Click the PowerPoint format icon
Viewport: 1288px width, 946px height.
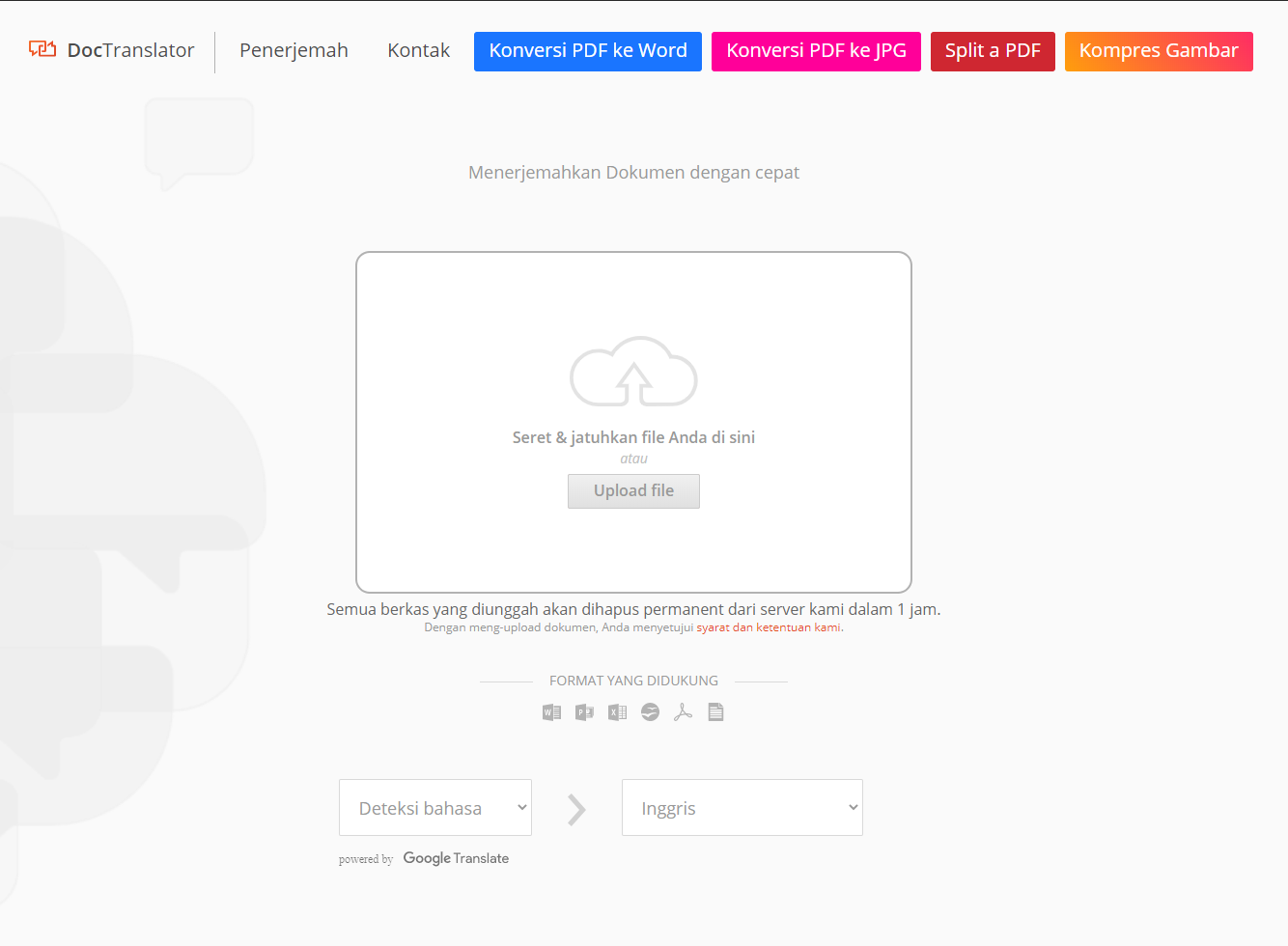point(584,712)
